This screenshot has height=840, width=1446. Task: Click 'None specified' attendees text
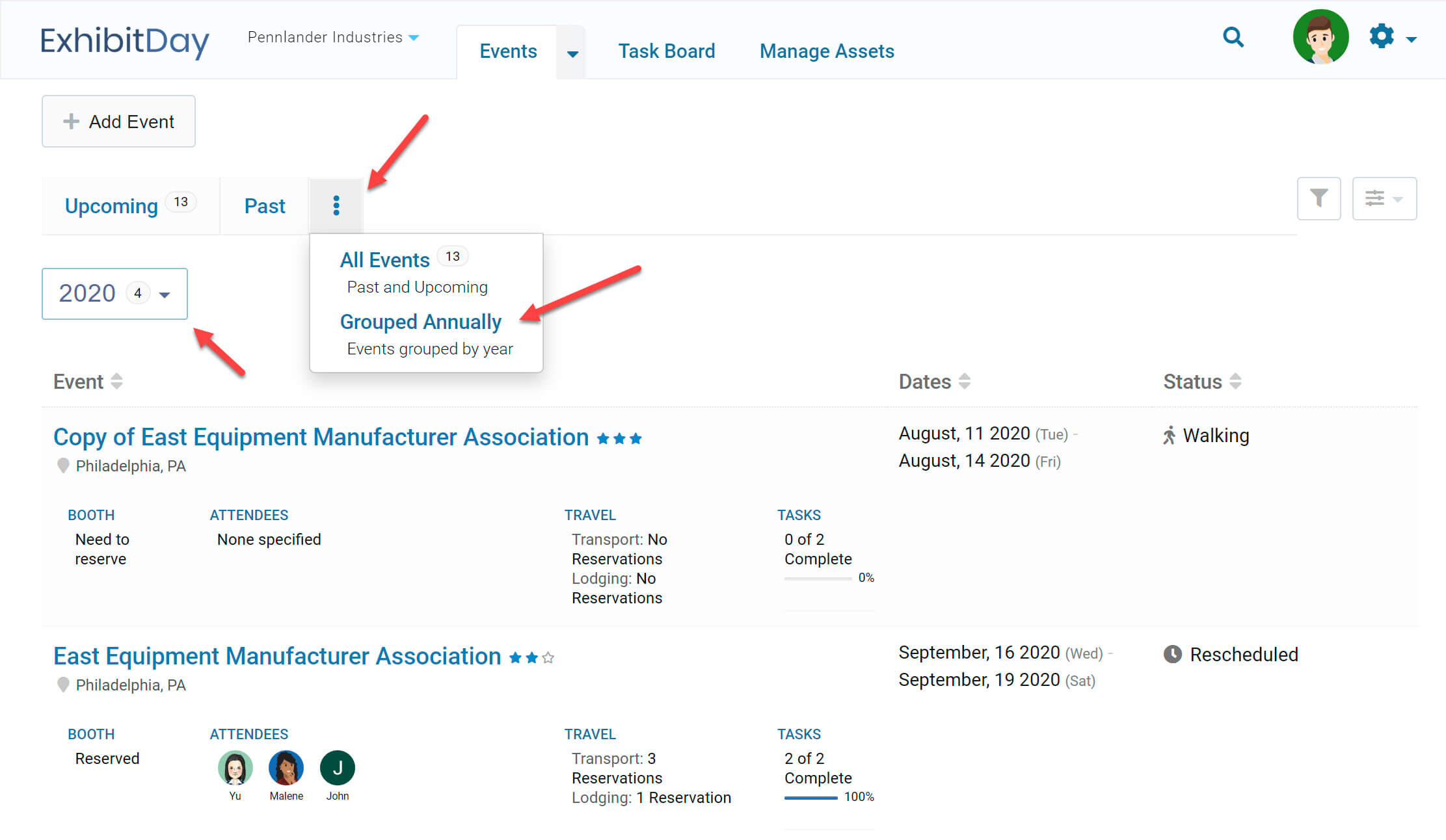pos(269,539)
